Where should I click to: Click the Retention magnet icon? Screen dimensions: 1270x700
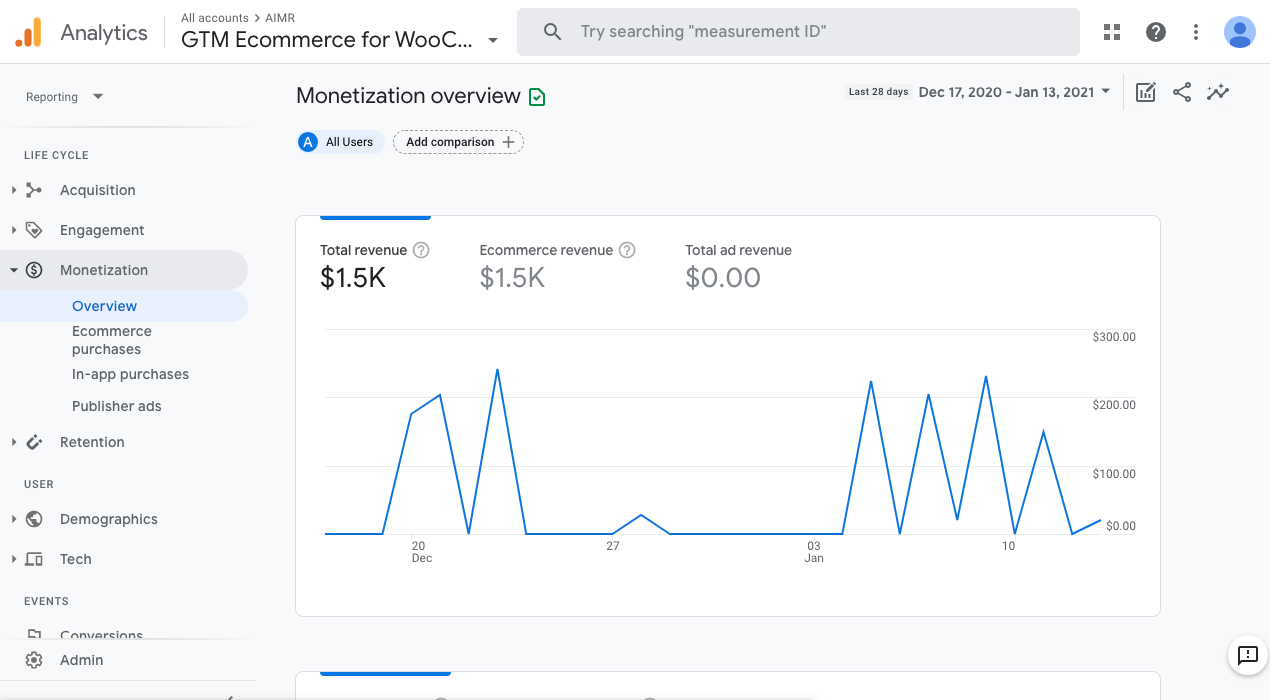[34, 442]
